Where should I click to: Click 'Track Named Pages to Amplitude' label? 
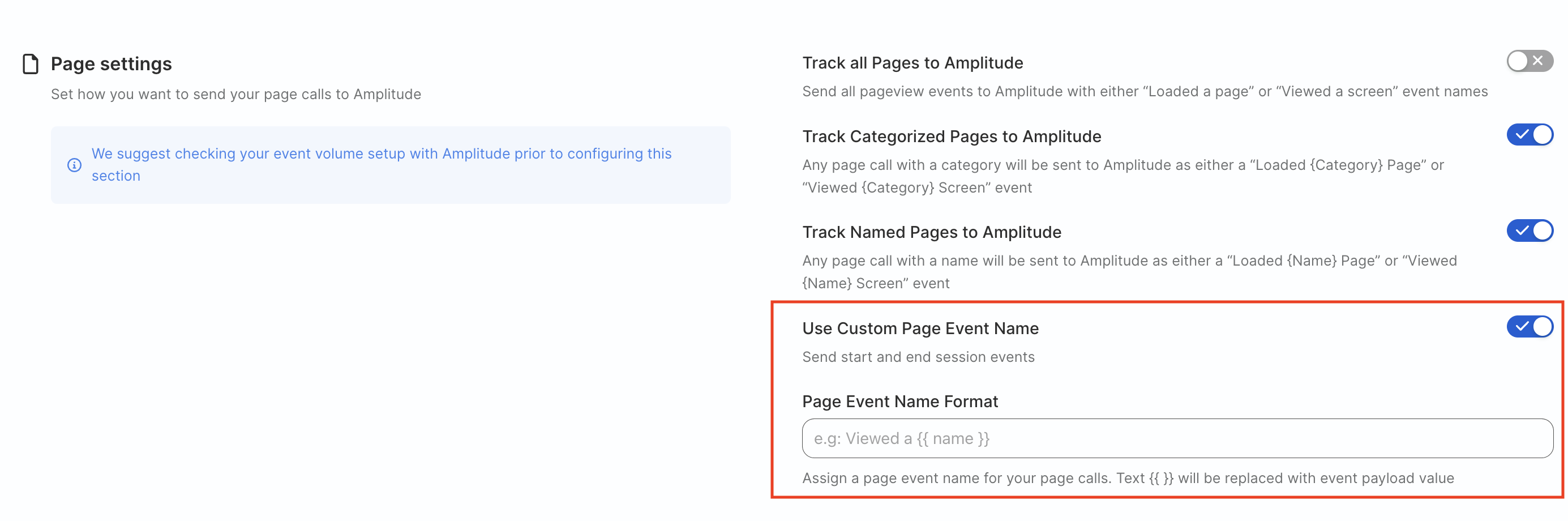tap(931, 232)
